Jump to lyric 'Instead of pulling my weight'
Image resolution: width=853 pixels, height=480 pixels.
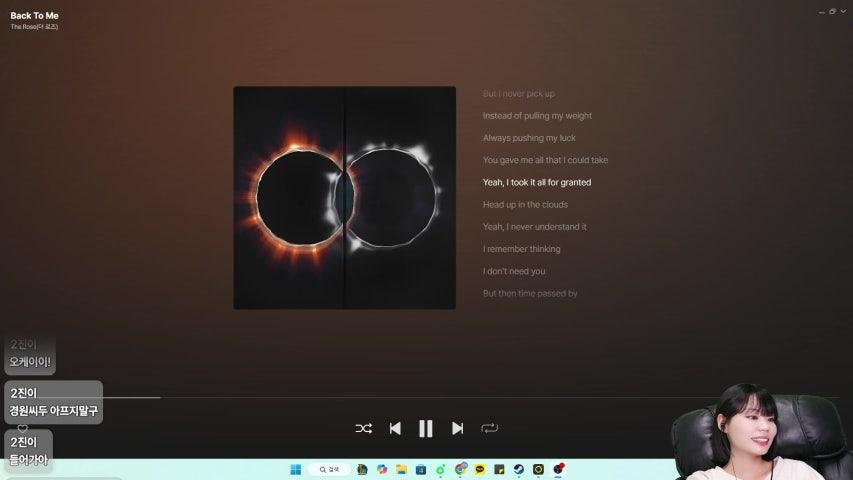(x=537, y=115)
